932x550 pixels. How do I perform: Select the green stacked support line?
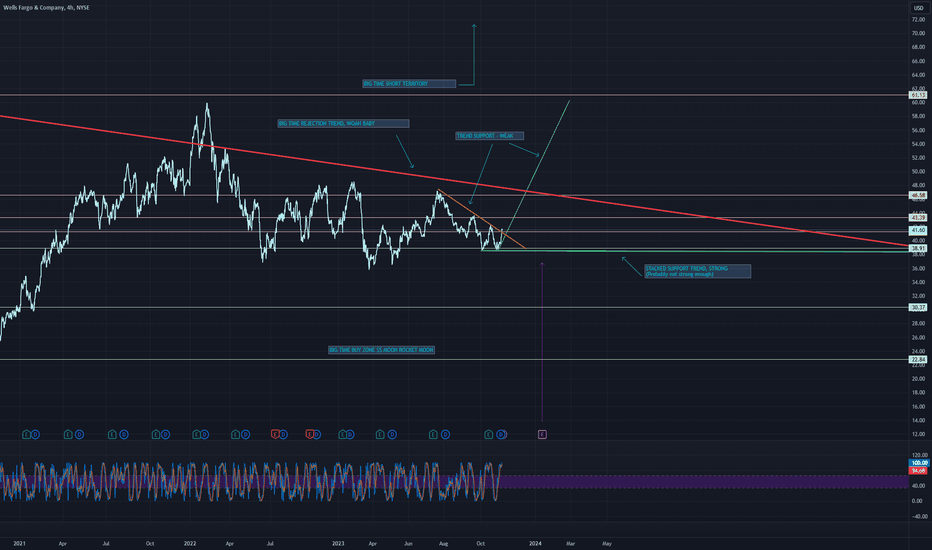[x=695, y=251]
